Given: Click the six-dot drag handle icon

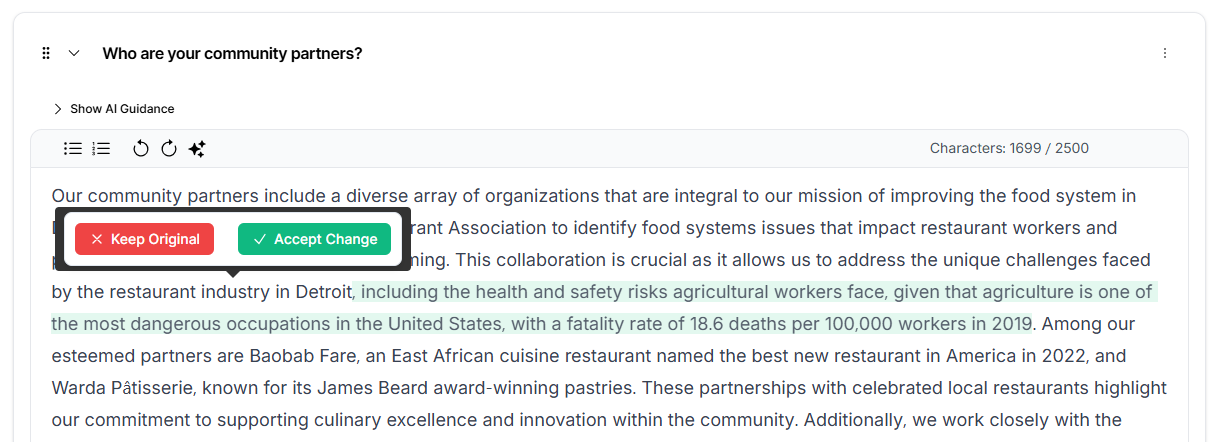Looking at the screenshot, I should pos(46,53).
